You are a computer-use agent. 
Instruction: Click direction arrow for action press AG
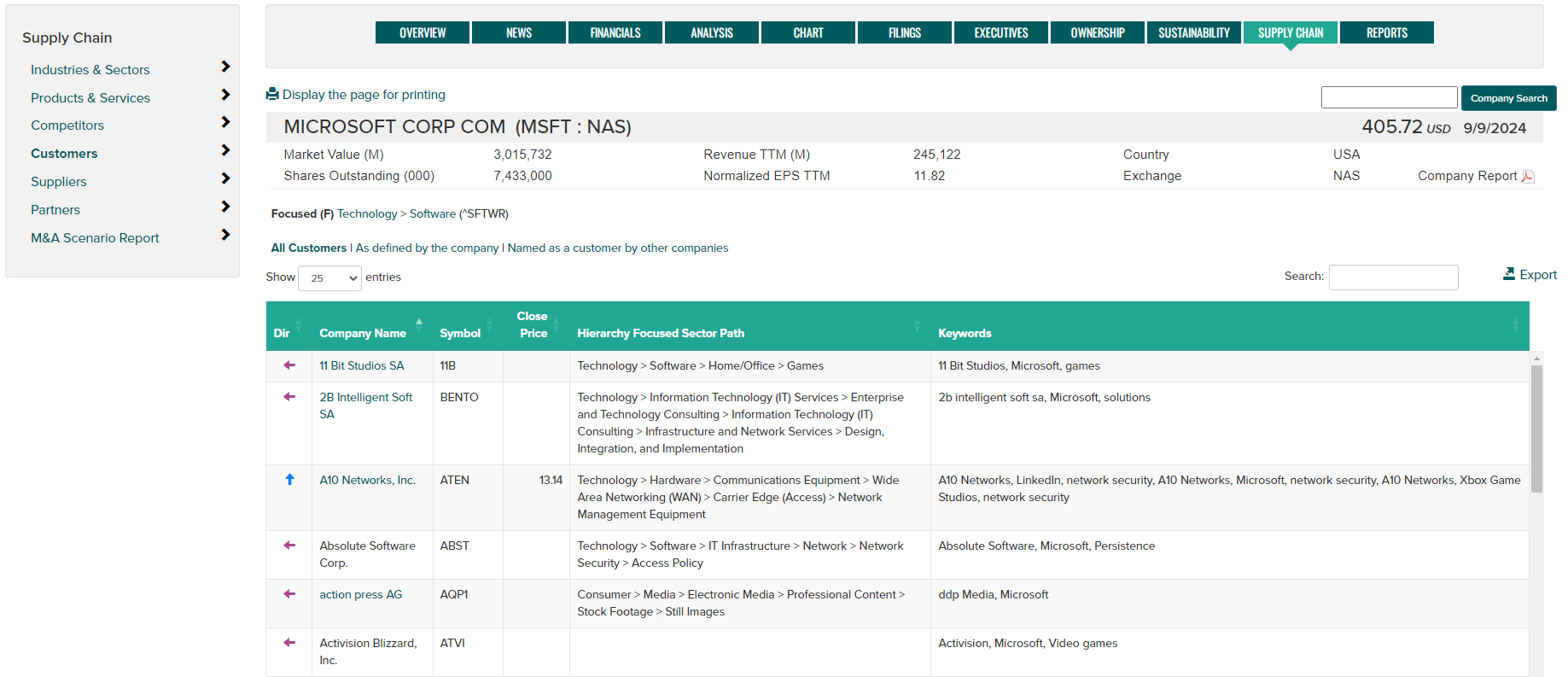pyautogui.click(x=289, y=594)
